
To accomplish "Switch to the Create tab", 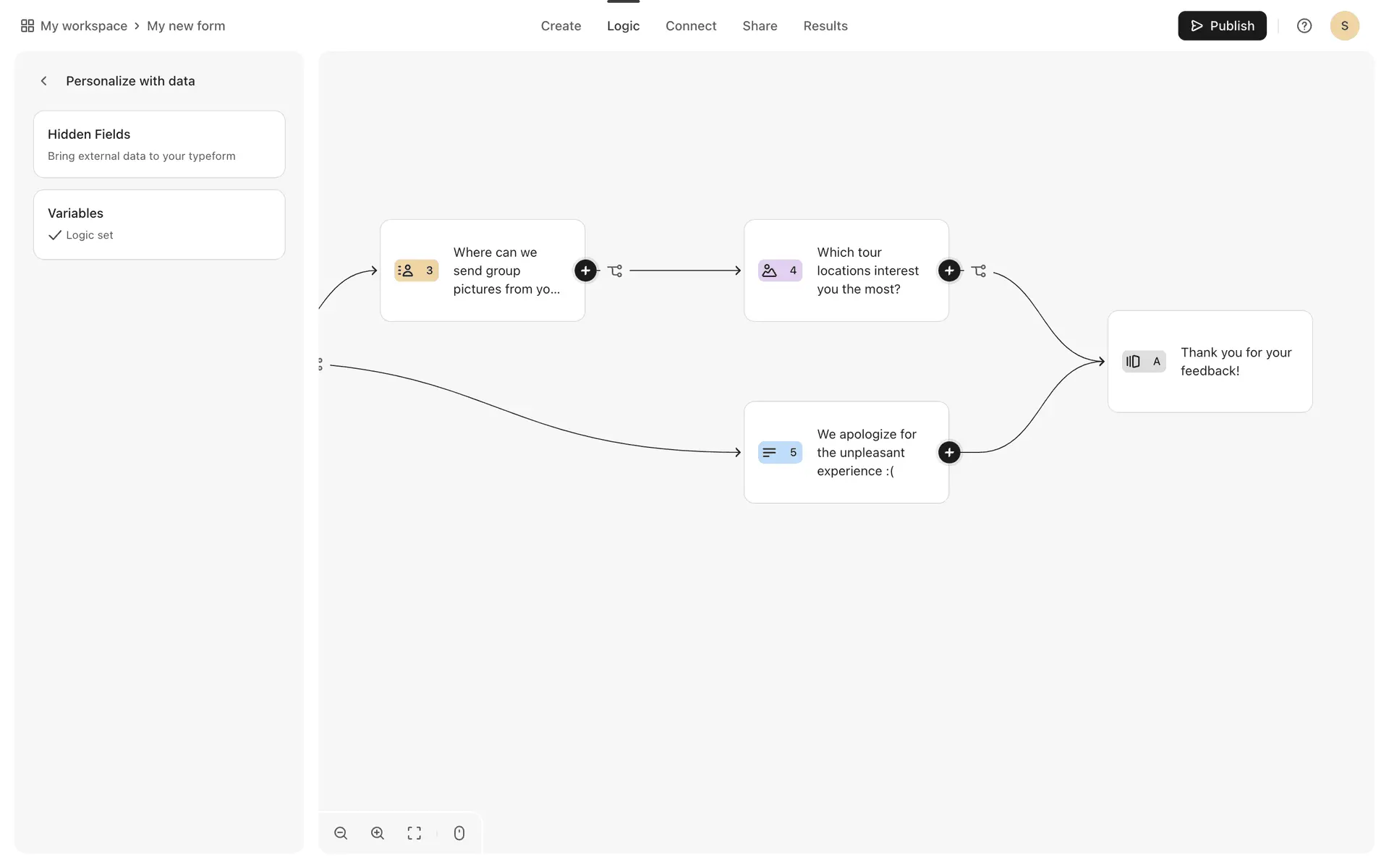I will pyautogui.click(x=561, y=26).
